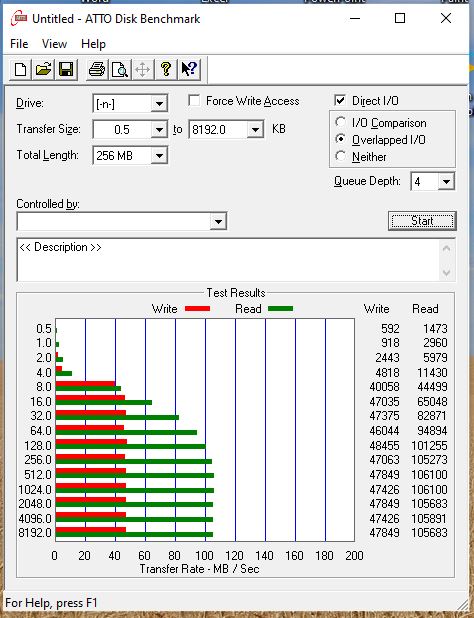
Task: Click the write value 40058
Action: point(384,387)
